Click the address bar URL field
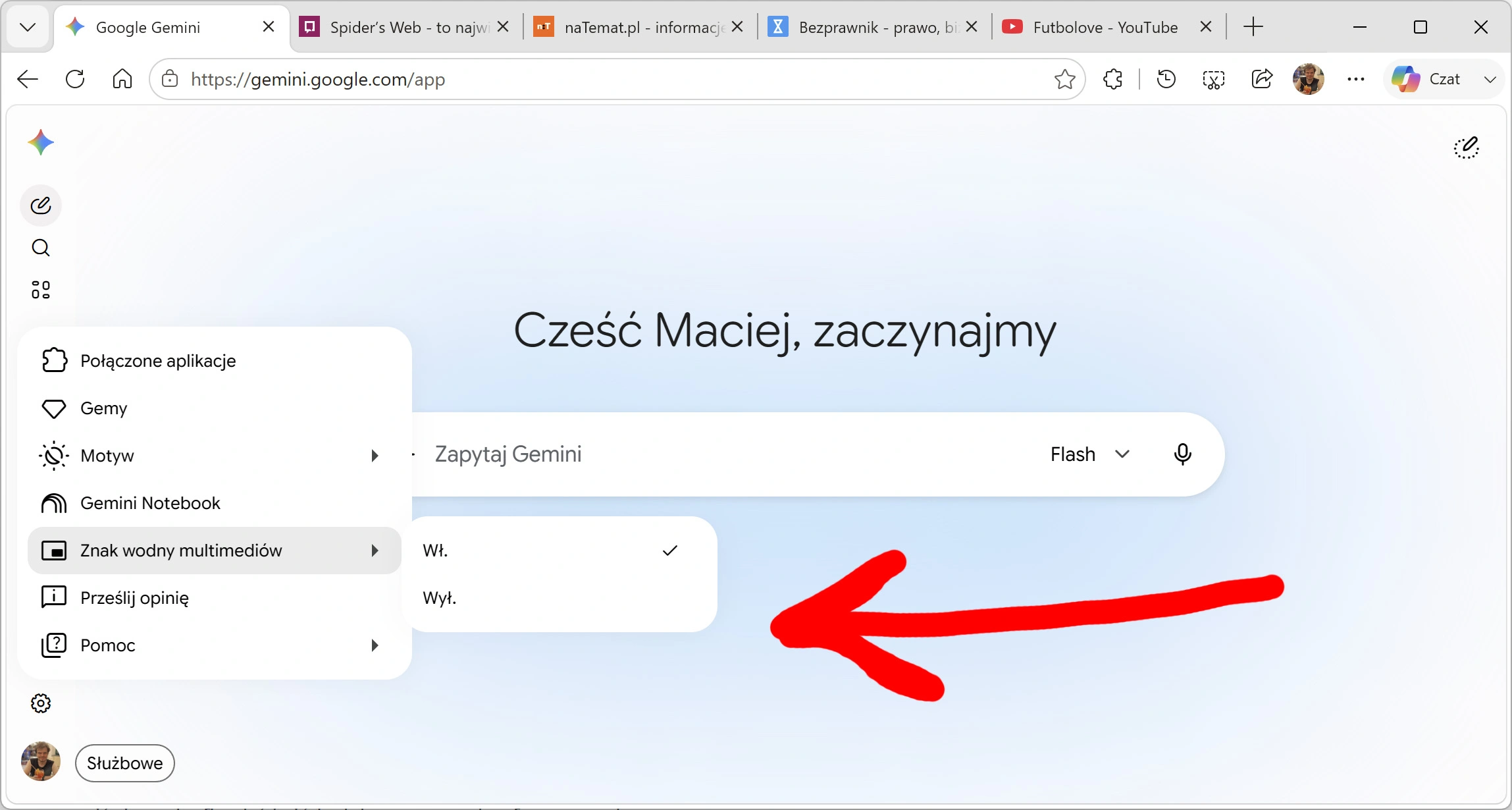 pos(617,79)
